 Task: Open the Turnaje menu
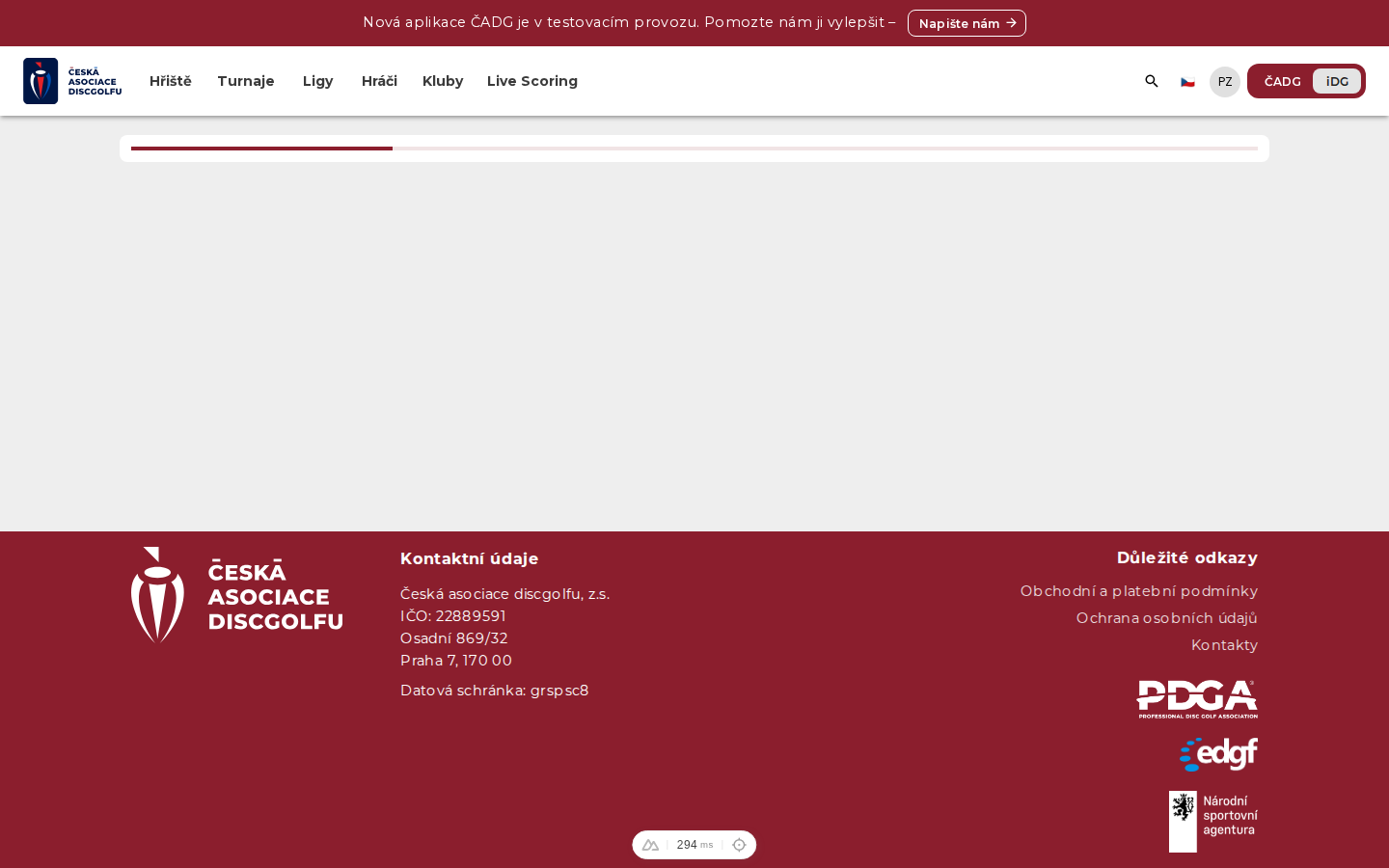[246, 81]
